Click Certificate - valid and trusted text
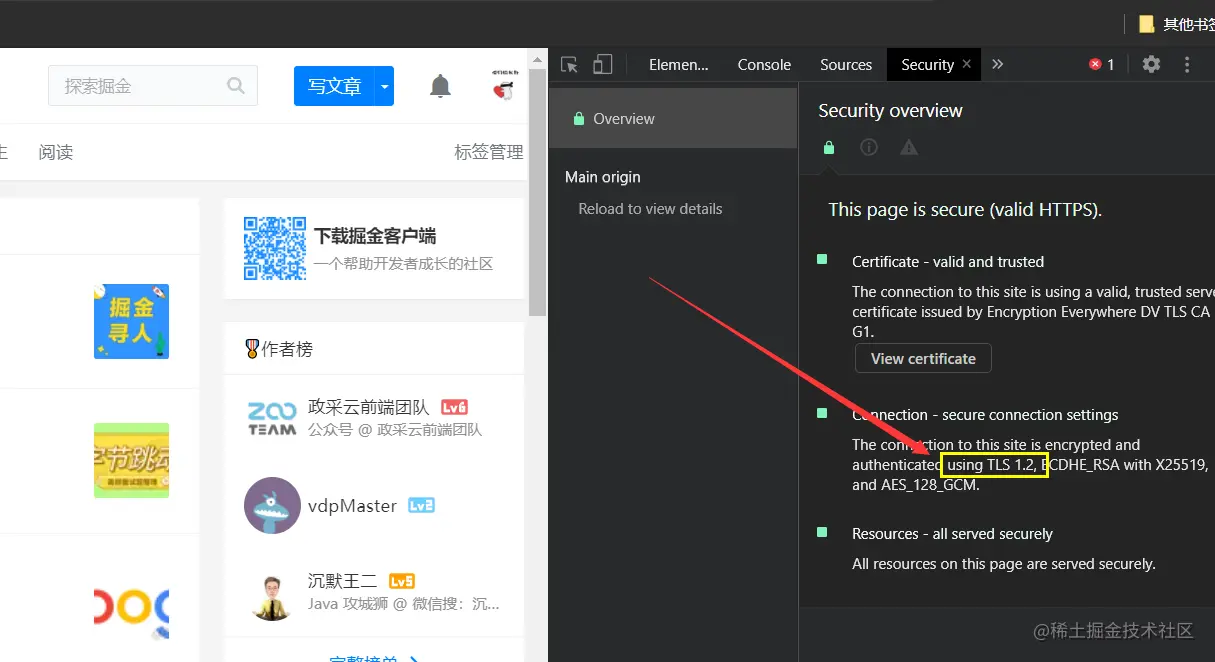1215x662 pixels. click(x=948, y=262)
